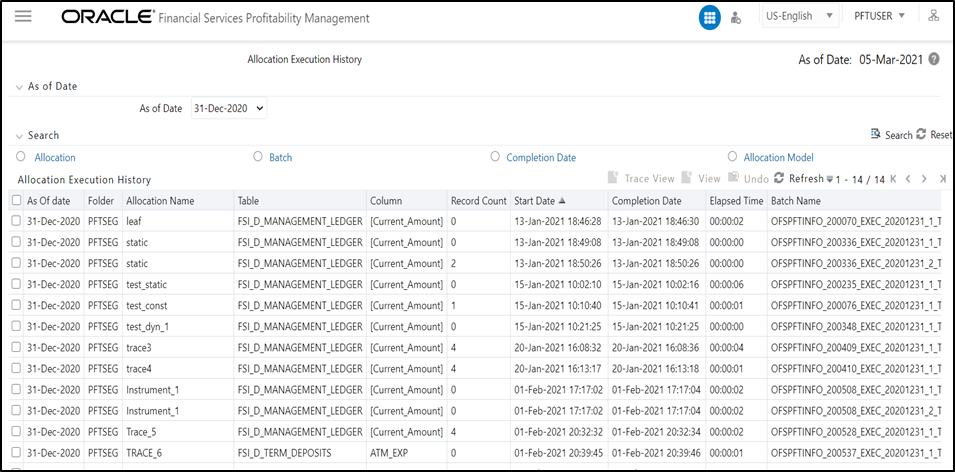This screenshot has width=955, height=472.
Task: Click the Undo button label
Action: [756, 178]
